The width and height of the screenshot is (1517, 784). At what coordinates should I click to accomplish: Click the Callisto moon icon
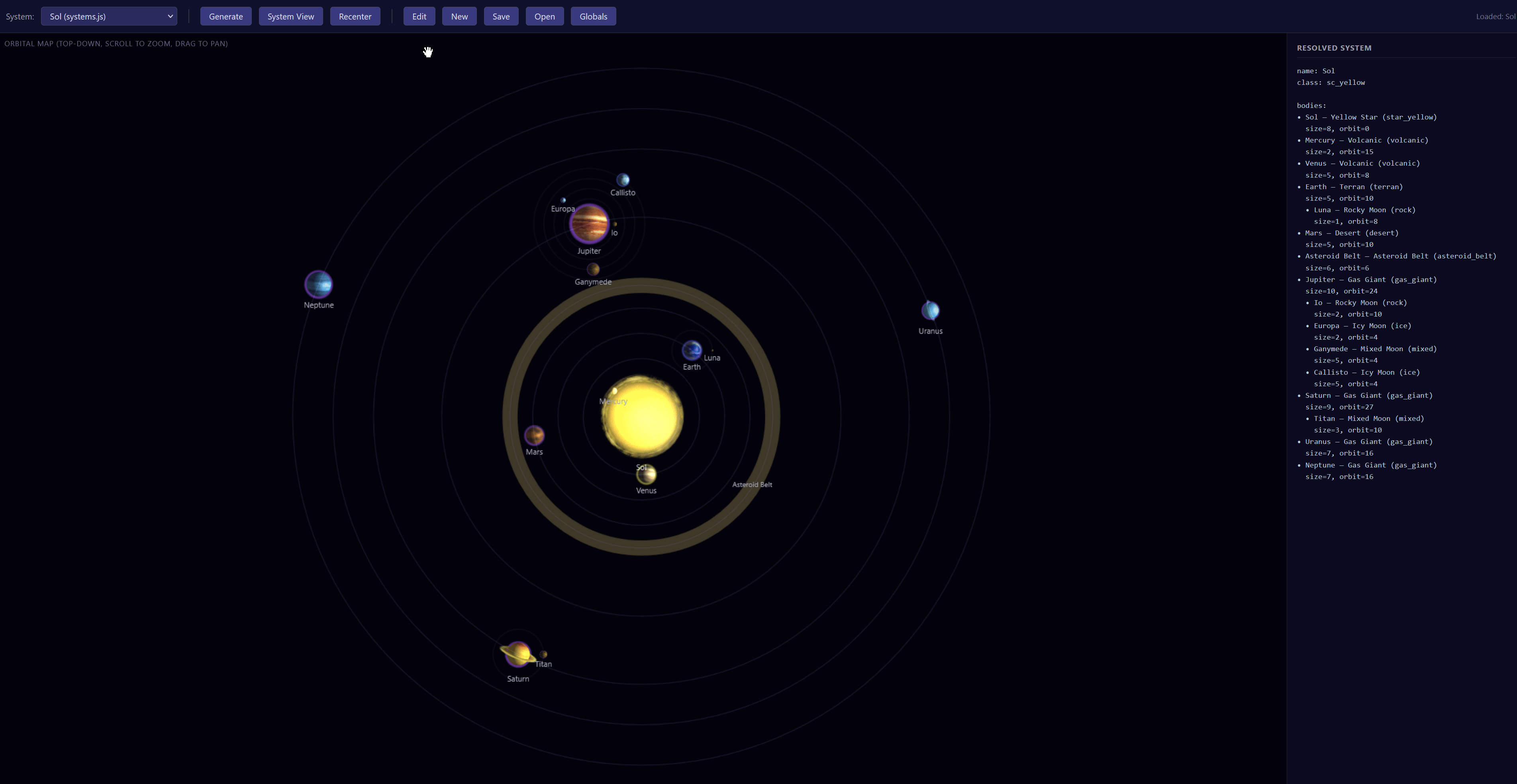click(x=623, y=180)
